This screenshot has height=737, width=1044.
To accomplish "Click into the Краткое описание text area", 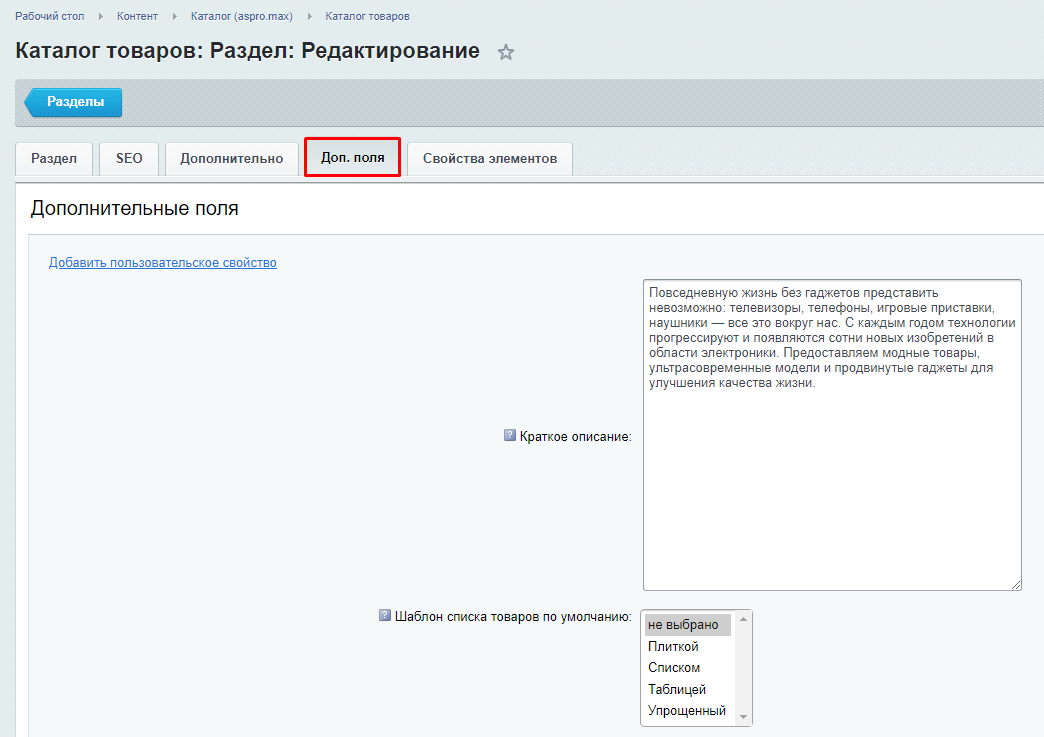I will 832,435.
